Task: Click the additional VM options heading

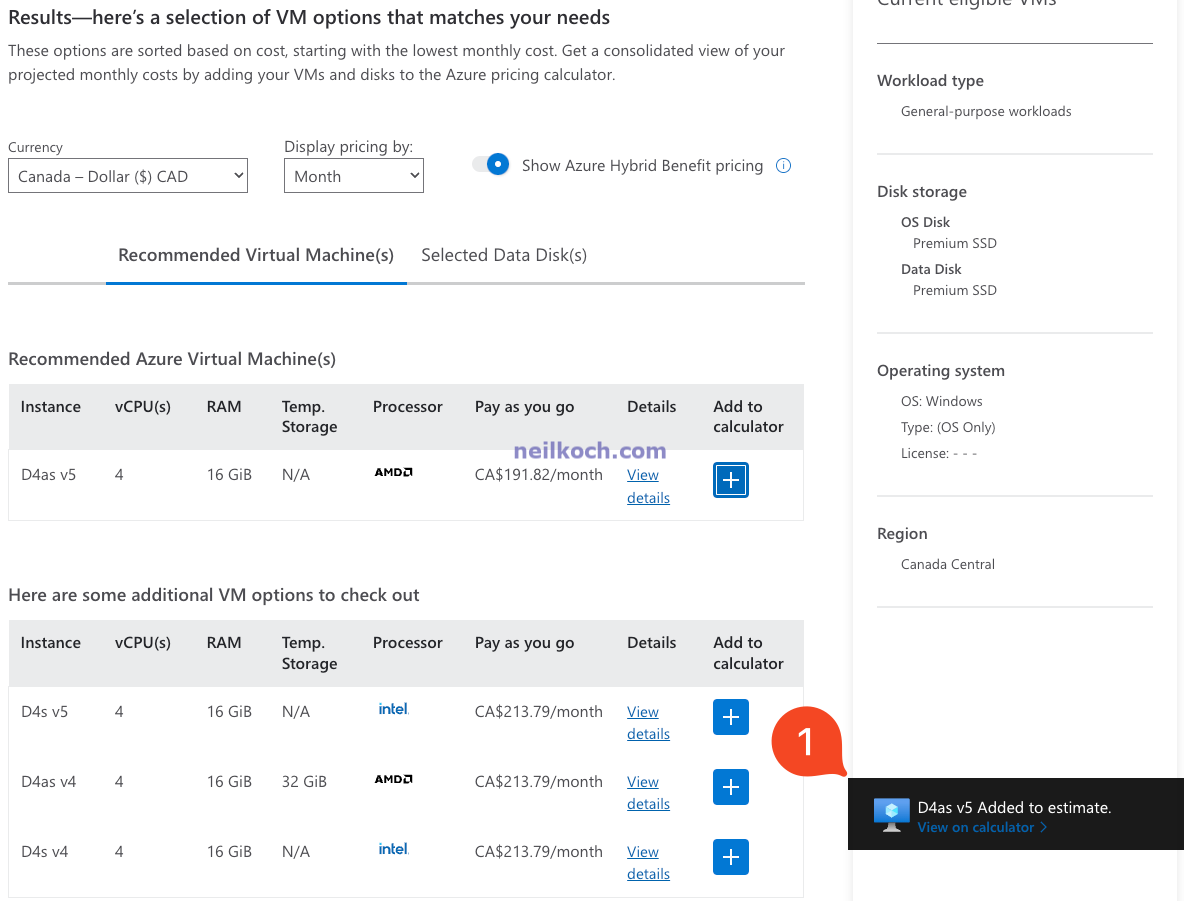Action: [214, 595]
